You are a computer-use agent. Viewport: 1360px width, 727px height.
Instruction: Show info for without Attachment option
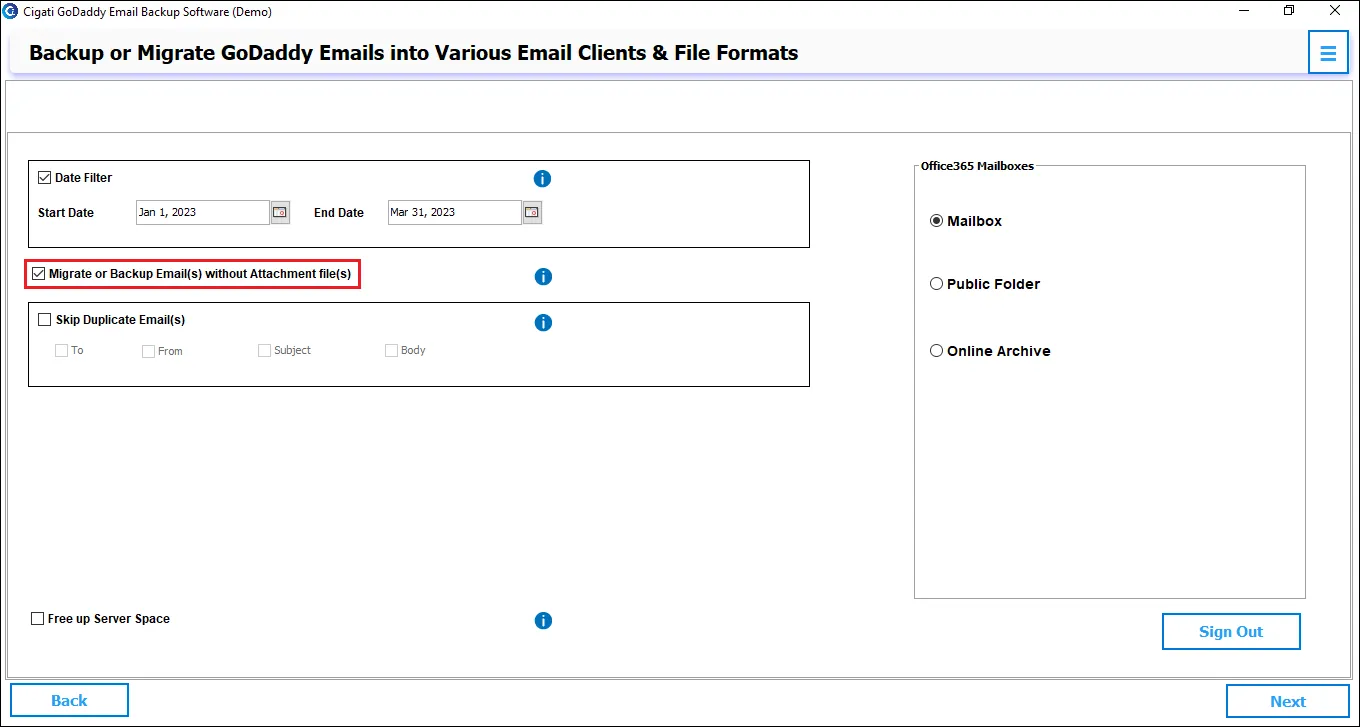pos(543,277)
